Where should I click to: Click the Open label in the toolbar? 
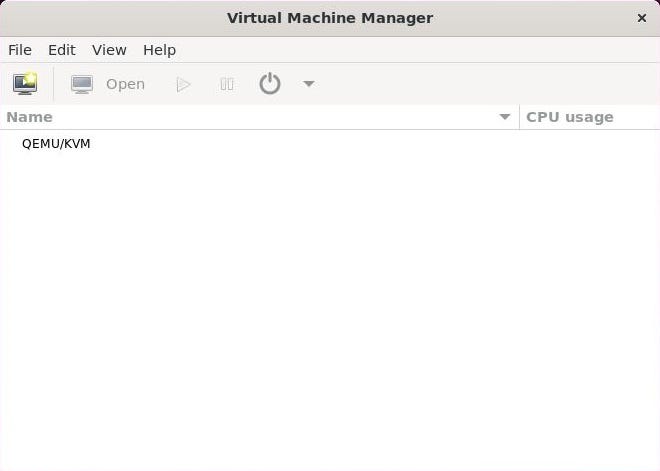click(x=125, y=84)
